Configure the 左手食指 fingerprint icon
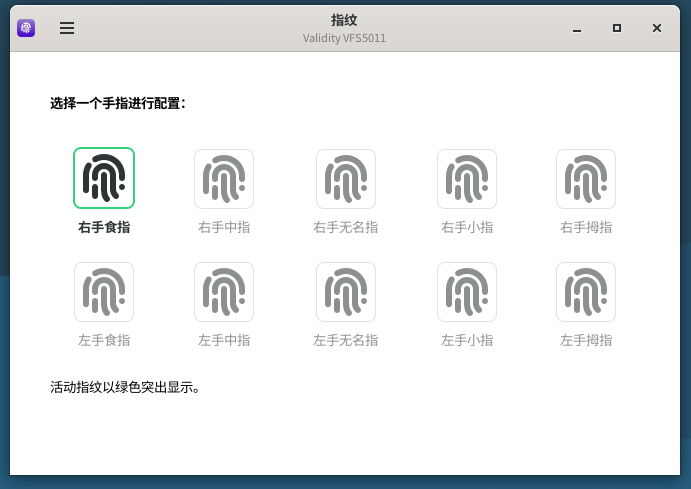The width and height of the screenshot is (691, 489). (x=104, y=292)
